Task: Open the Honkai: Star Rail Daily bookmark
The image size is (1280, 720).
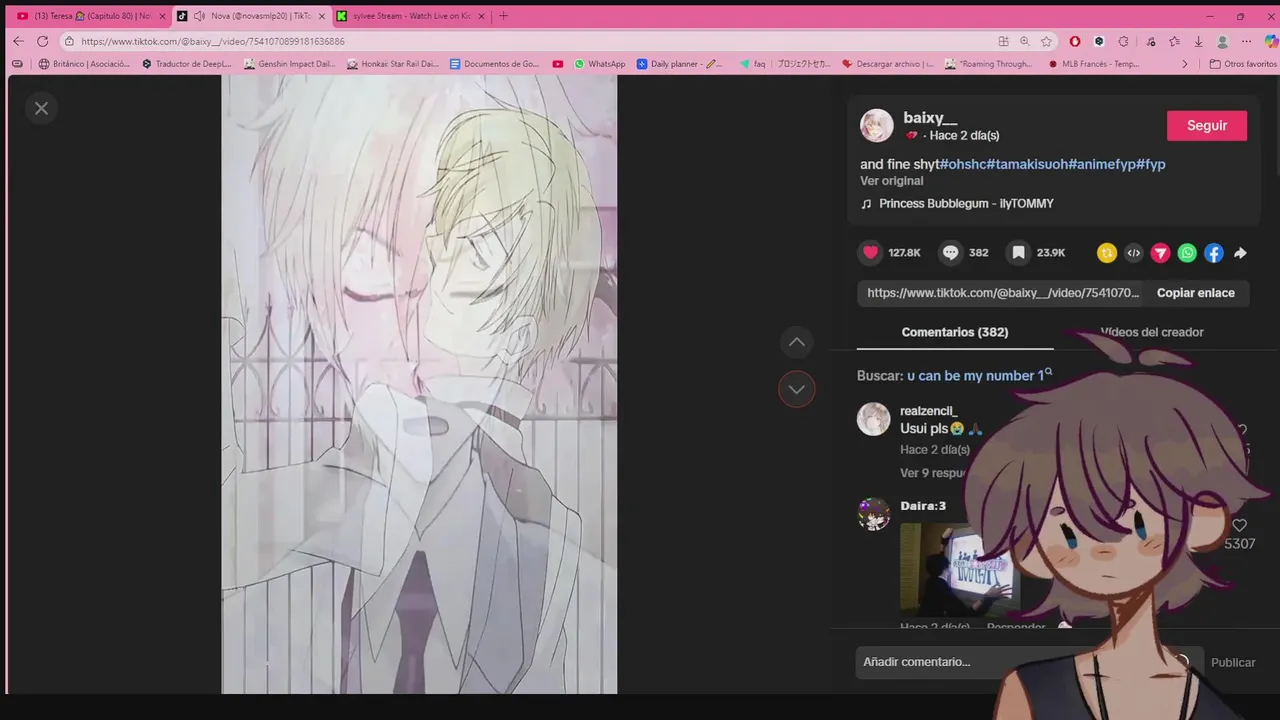Action: (x=393, y=64)
